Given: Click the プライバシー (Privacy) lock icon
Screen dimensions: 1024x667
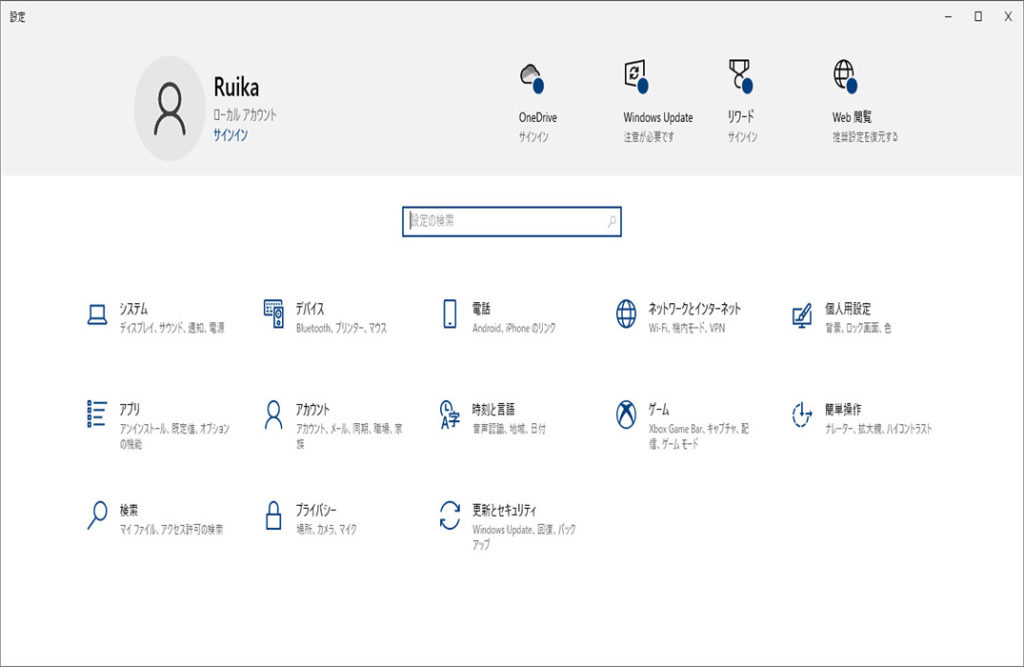Looking at the screenshot, I should pyautogui.click(x=274, y=515).
